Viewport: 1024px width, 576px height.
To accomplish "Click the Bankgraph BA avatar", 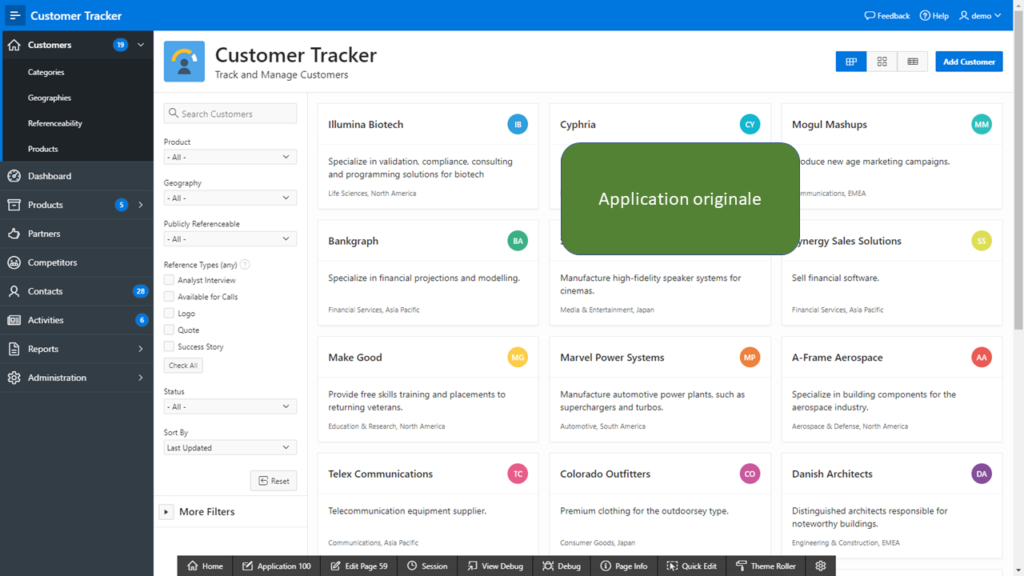I will [x=517, y=241].
